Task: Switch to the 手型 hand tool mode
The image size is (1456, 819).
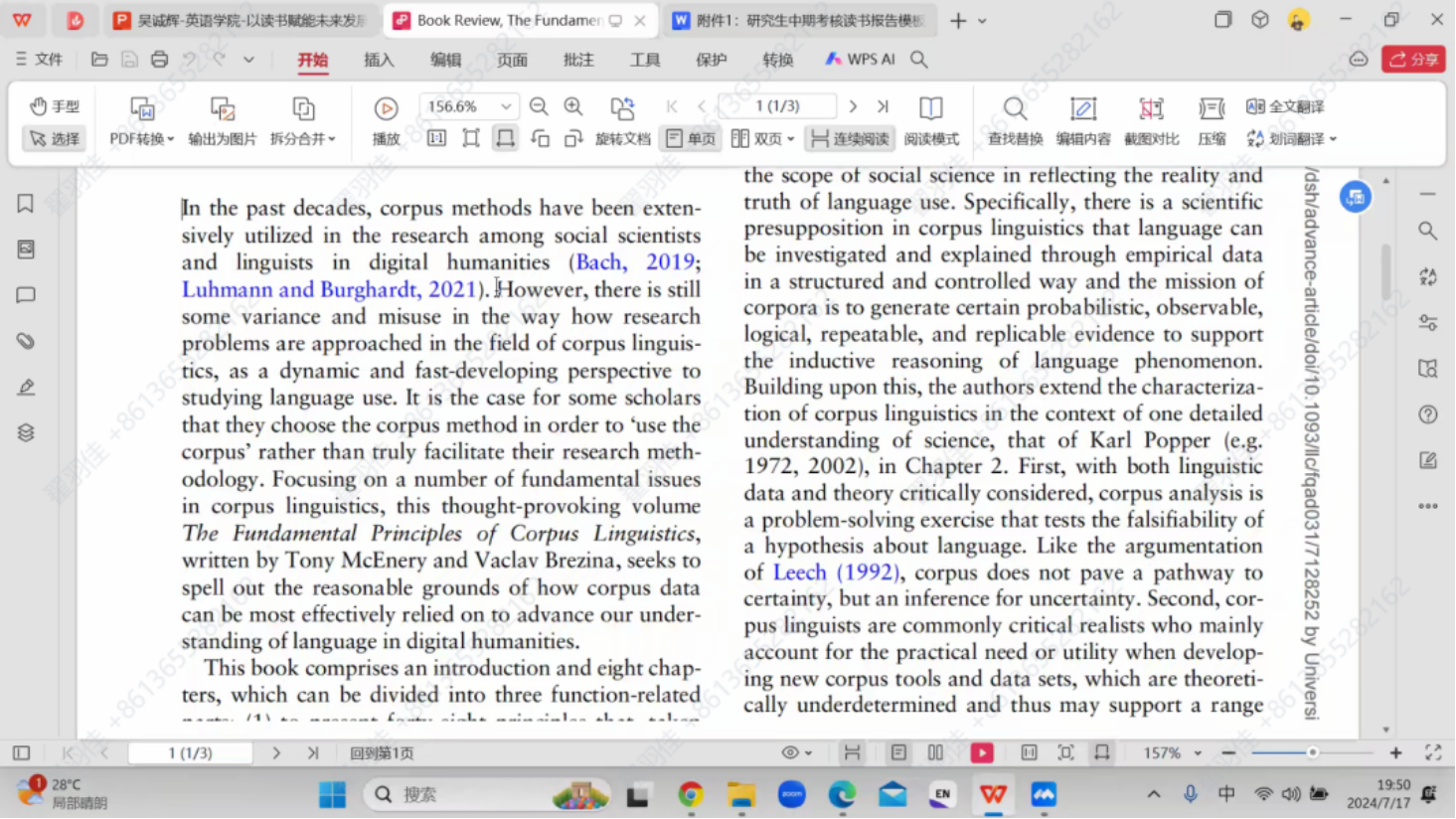Action: click(55, 106)
